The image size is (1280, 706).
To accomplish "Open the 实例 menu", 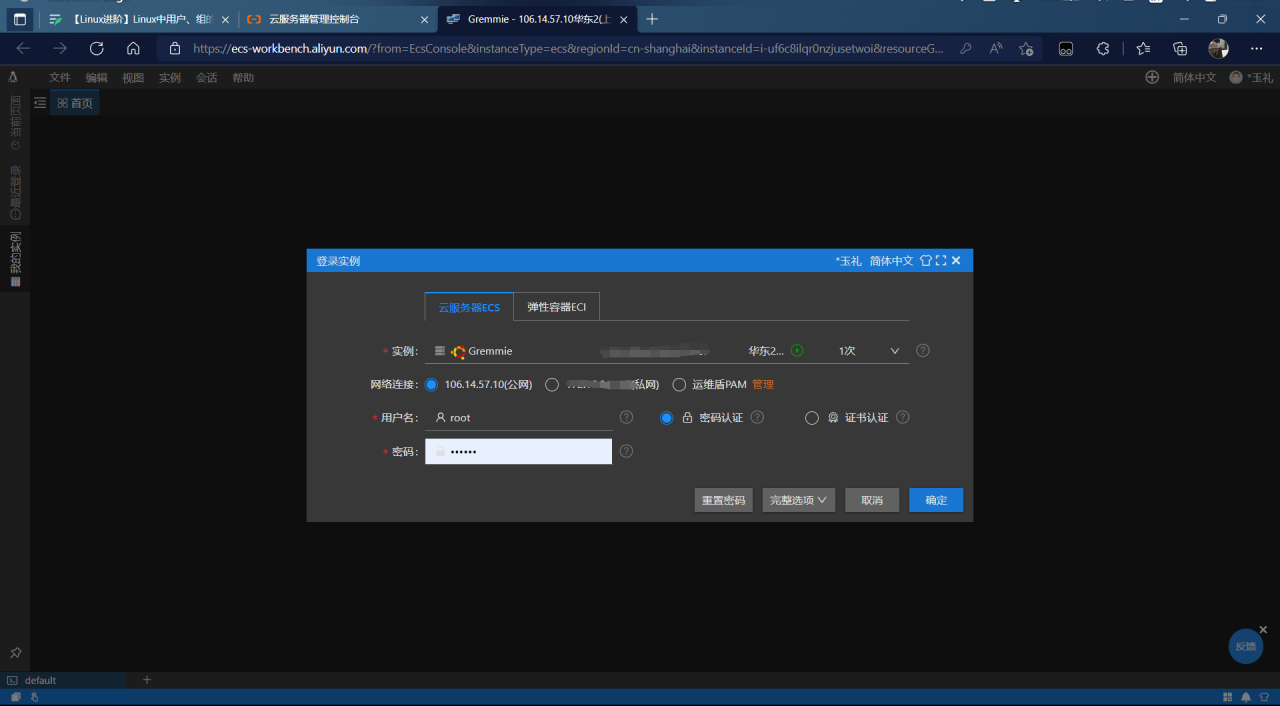I will (170, 77).
